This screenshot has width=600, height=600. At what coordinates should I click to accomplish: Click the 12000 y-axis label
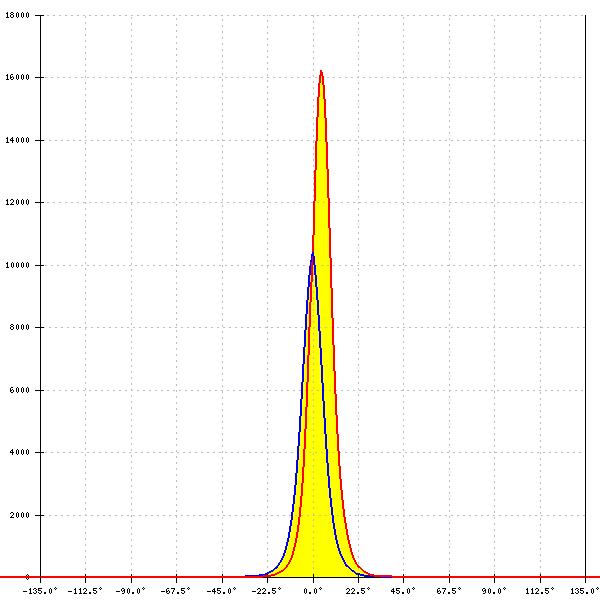click(17, 202)
